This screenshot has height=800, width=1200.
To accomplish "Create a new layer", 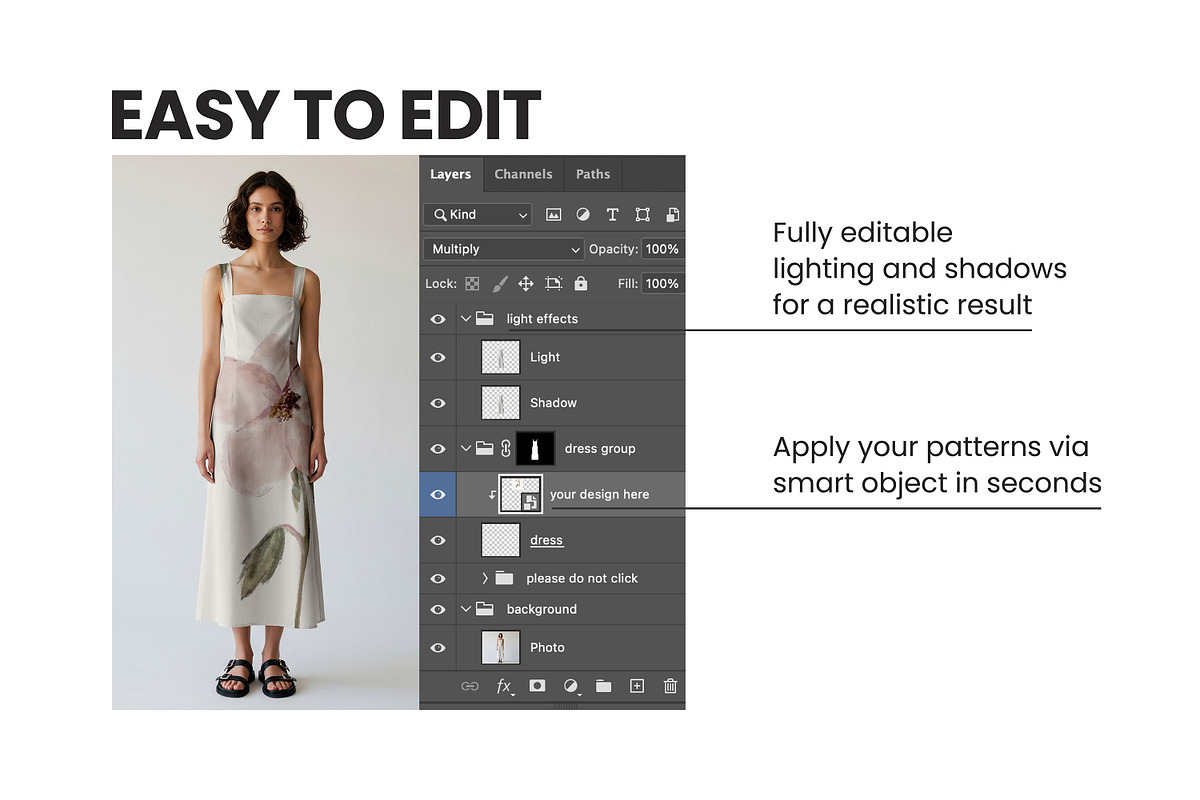I will (x=637, y=686).
